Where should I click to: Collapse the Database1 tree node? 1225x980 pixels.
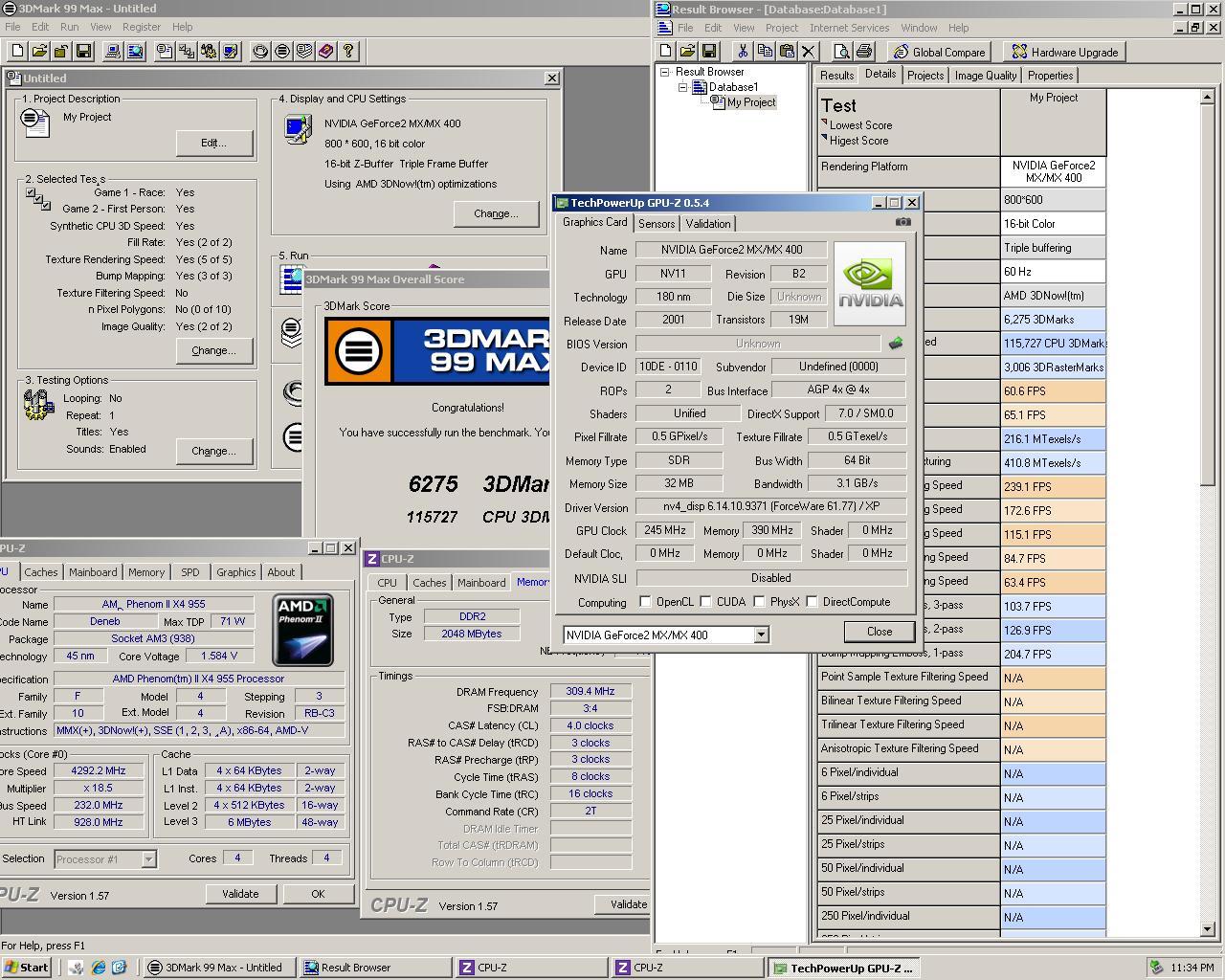682,87
